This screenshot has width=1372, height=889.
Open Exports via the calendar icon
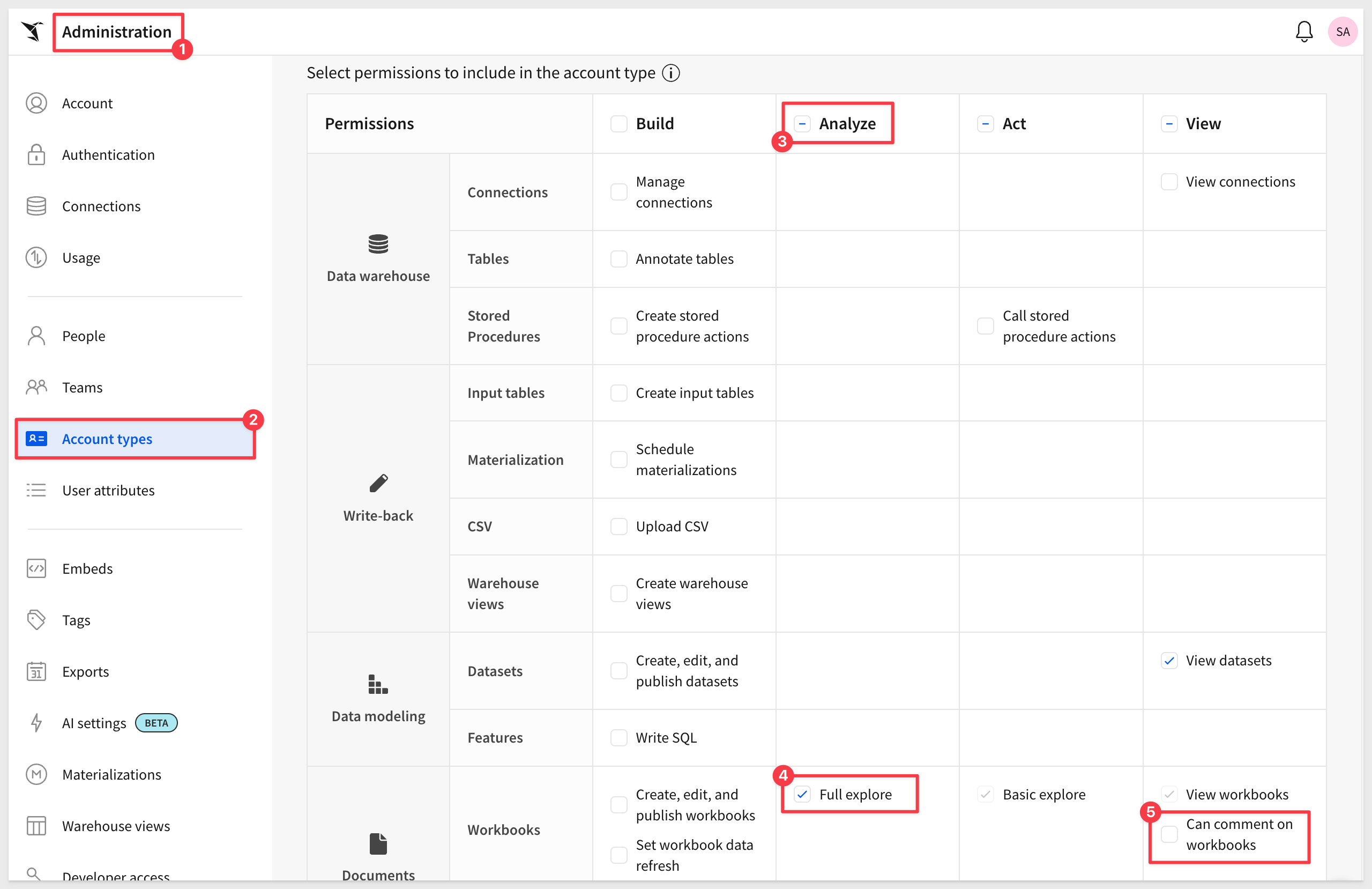click(36, 671)
